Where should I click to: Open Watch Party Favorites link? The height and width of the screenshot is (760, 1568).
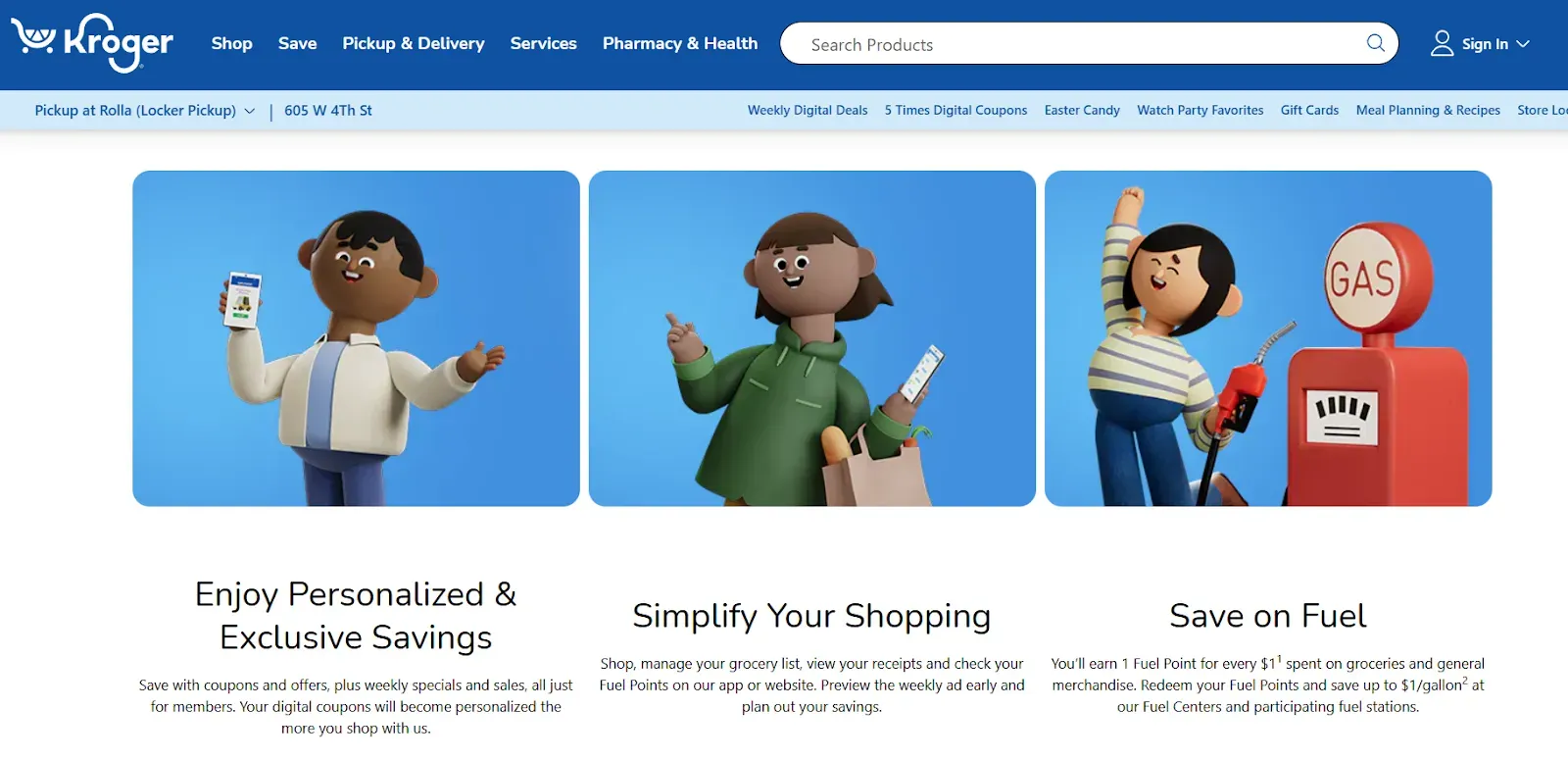pos(1200,111)
